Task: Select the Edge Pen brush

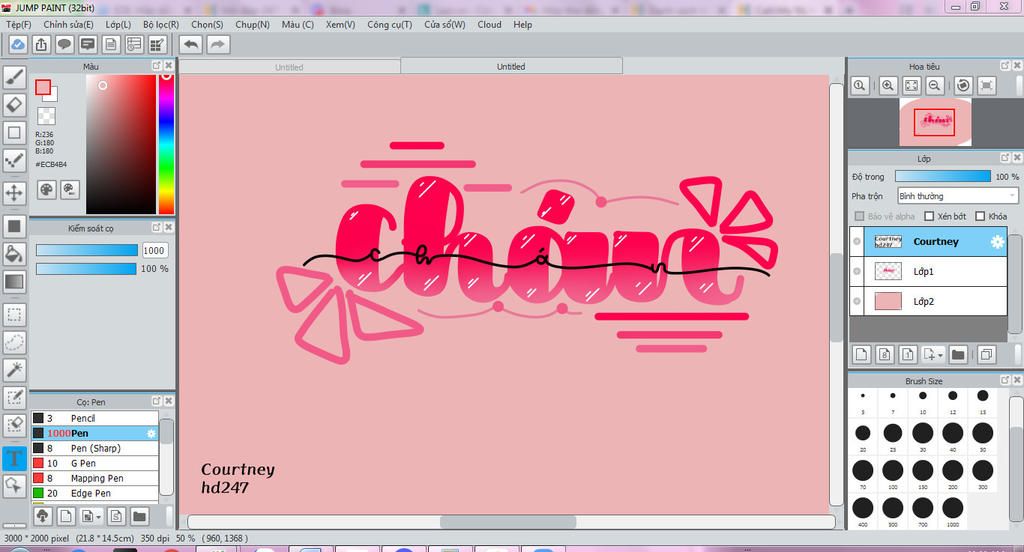Action: 95,493
